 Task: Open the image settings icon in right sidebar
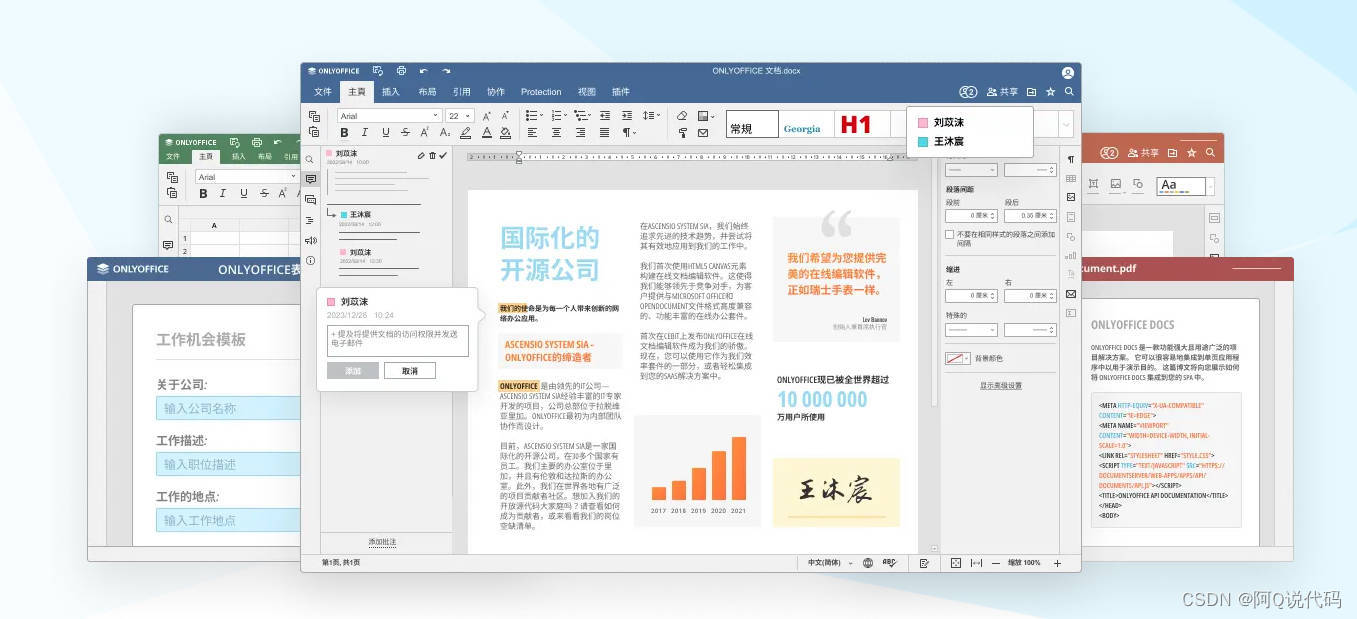click(x=1071, y=197)
